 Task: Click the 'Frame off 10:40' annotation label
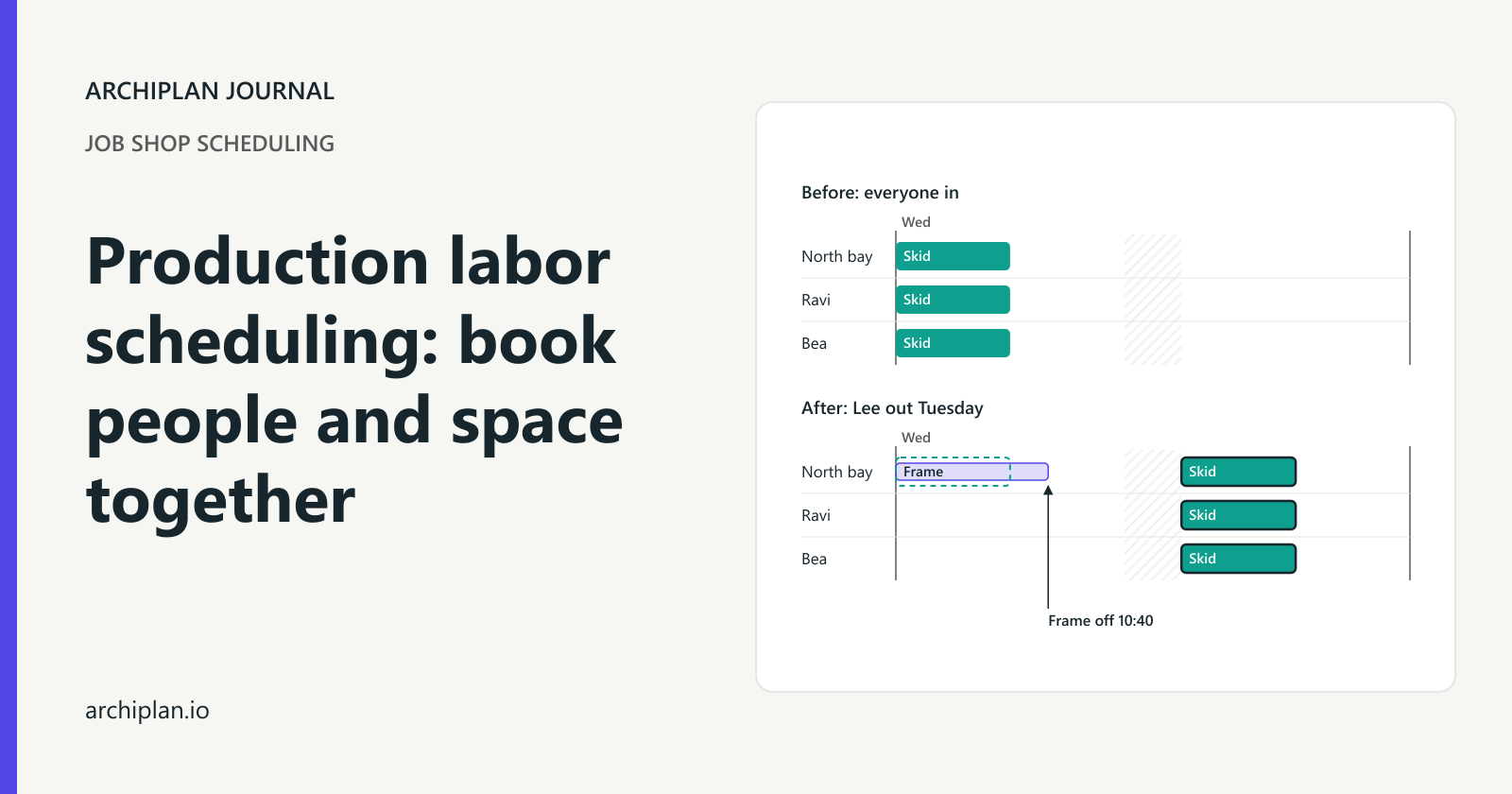tap(1100, 621)
